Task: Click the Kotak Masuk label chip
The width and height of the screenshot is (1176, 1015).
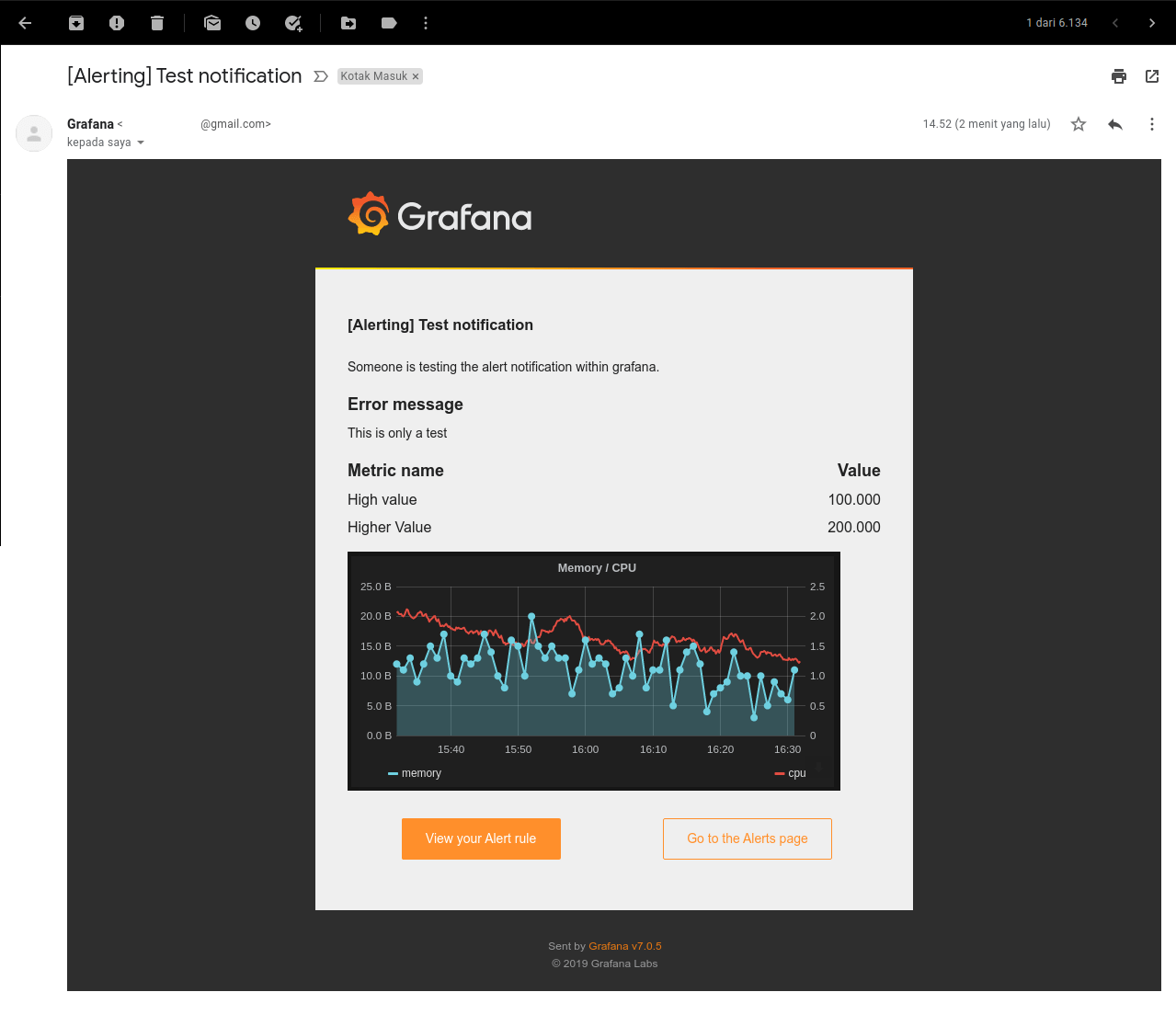Action: (x=374, y=76)
